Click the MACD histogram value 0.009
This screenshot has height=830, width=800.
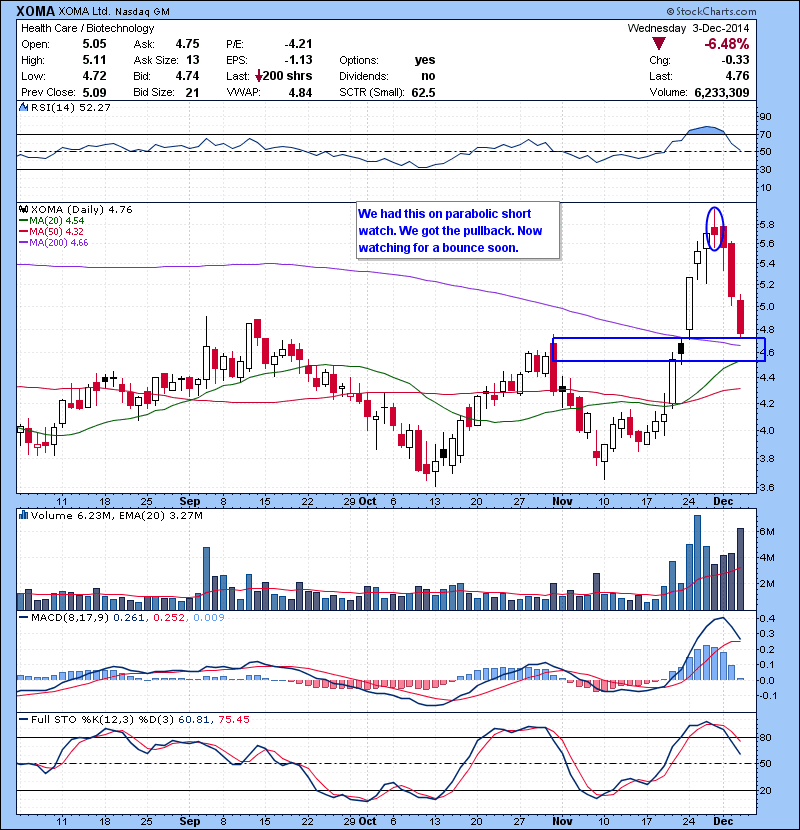tap(209, 617)
